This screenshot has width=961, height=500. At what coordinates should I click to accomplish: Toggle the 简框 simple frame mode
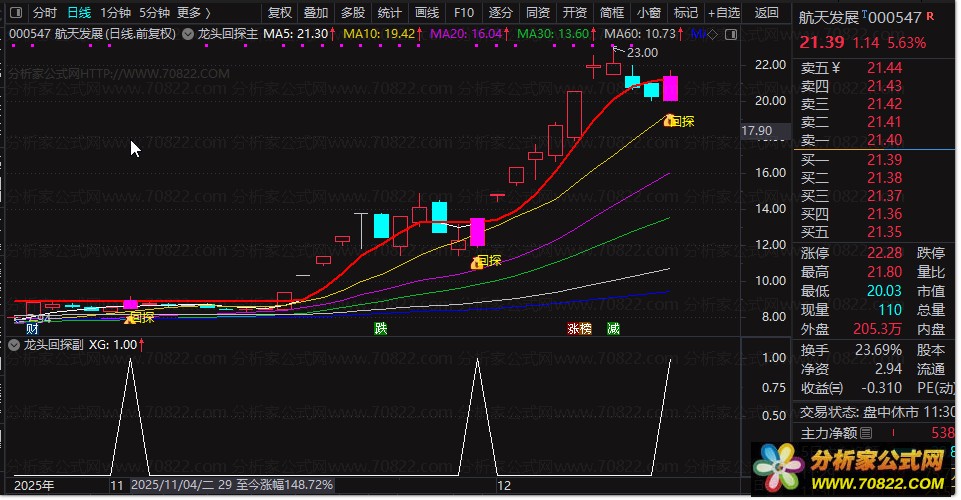coord(612,12)
